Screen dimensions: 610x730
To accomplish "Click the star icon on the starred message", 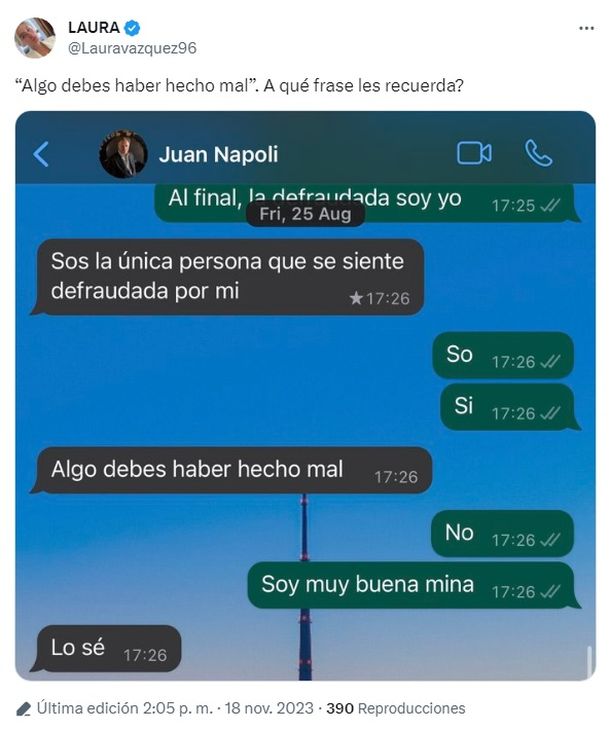I will point(356,298).
